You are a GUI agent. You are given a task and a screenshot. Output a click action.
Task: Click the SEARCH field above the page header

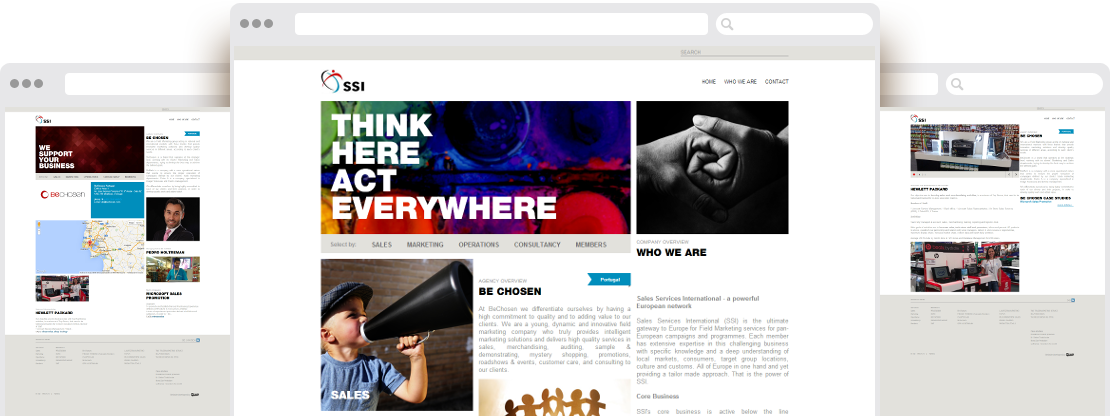click(733, 52)
